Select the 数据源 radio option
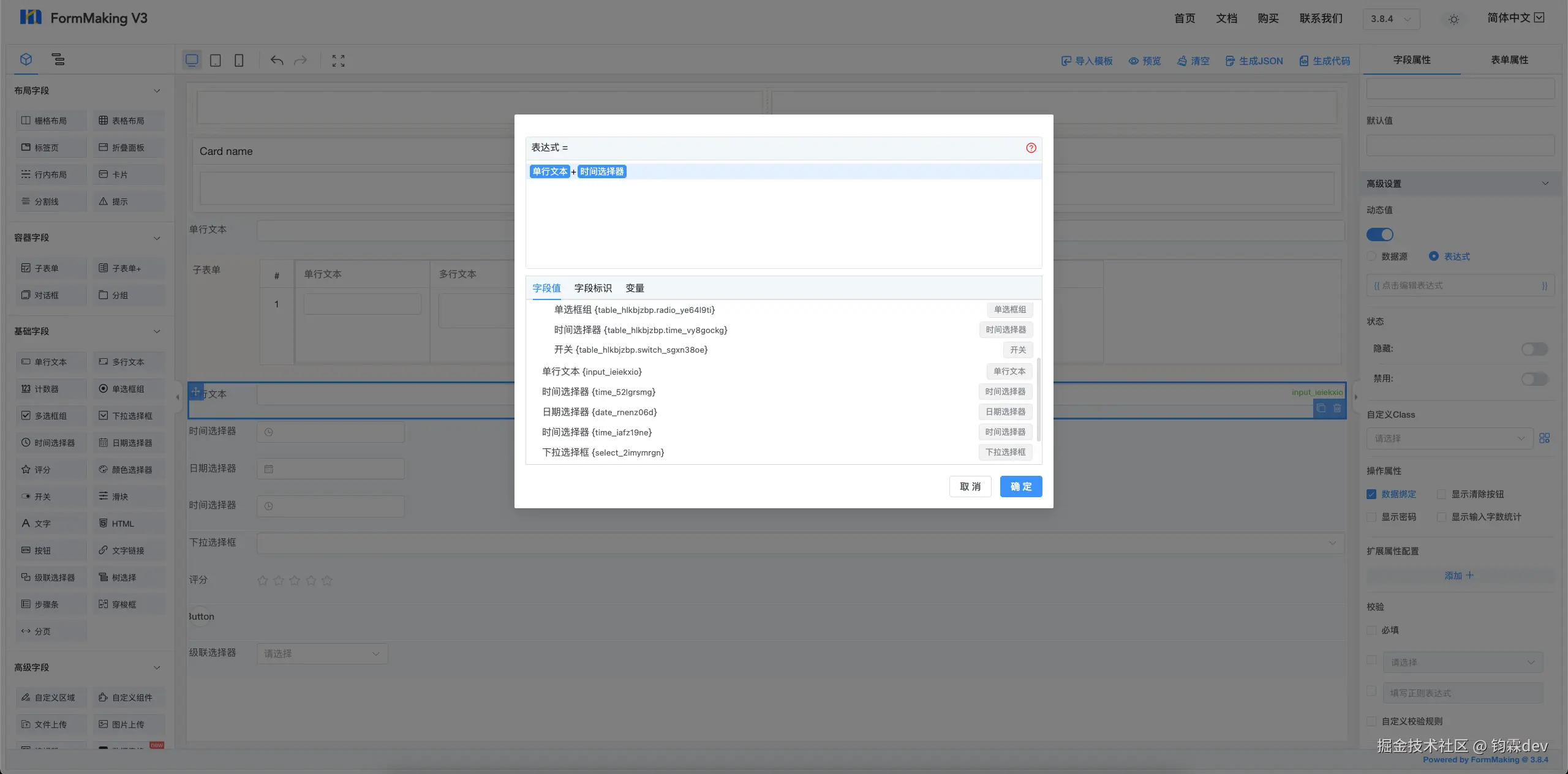The height and width of the screenshot is (774, 1568). 1372,257
